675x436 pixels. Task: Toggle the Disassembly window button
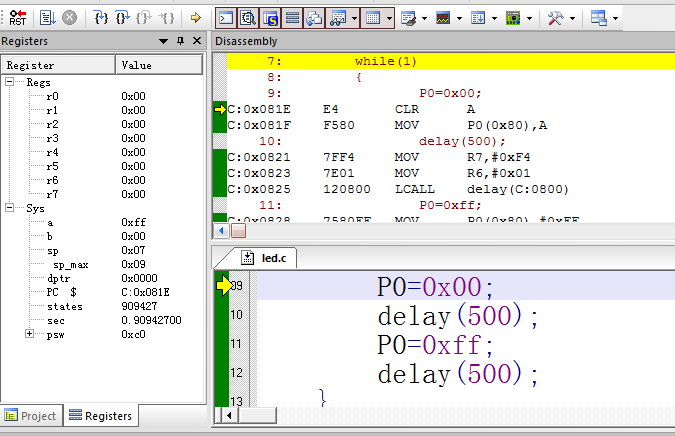click(248, 17)
